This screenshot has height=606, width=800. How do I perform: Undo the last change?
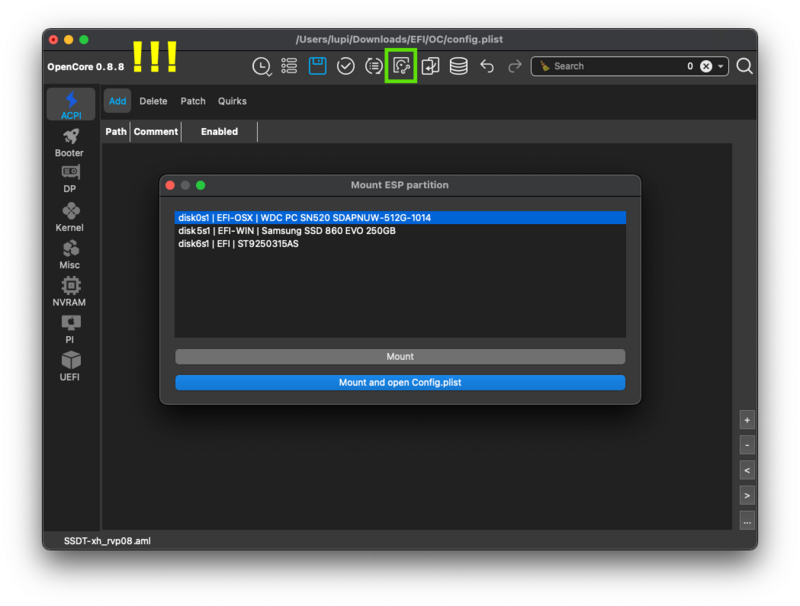tap(487, 66)
